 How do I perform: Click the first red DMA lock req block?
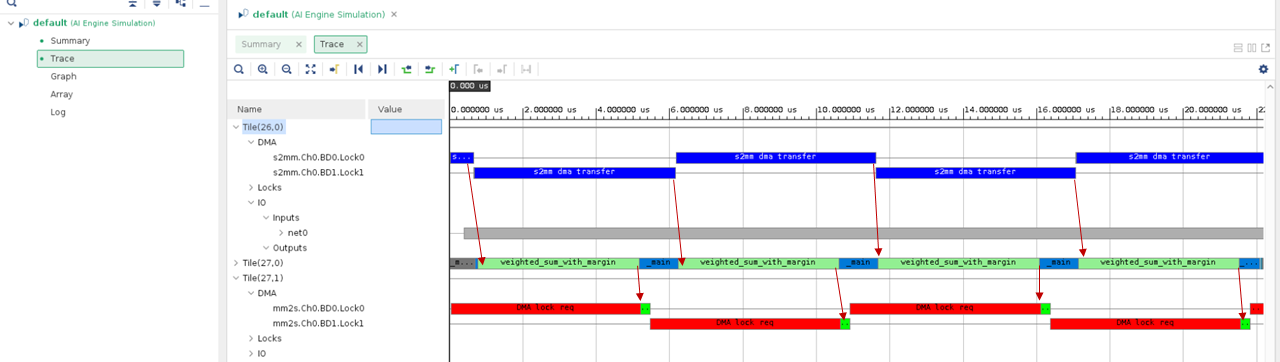[x=545, y=308]
